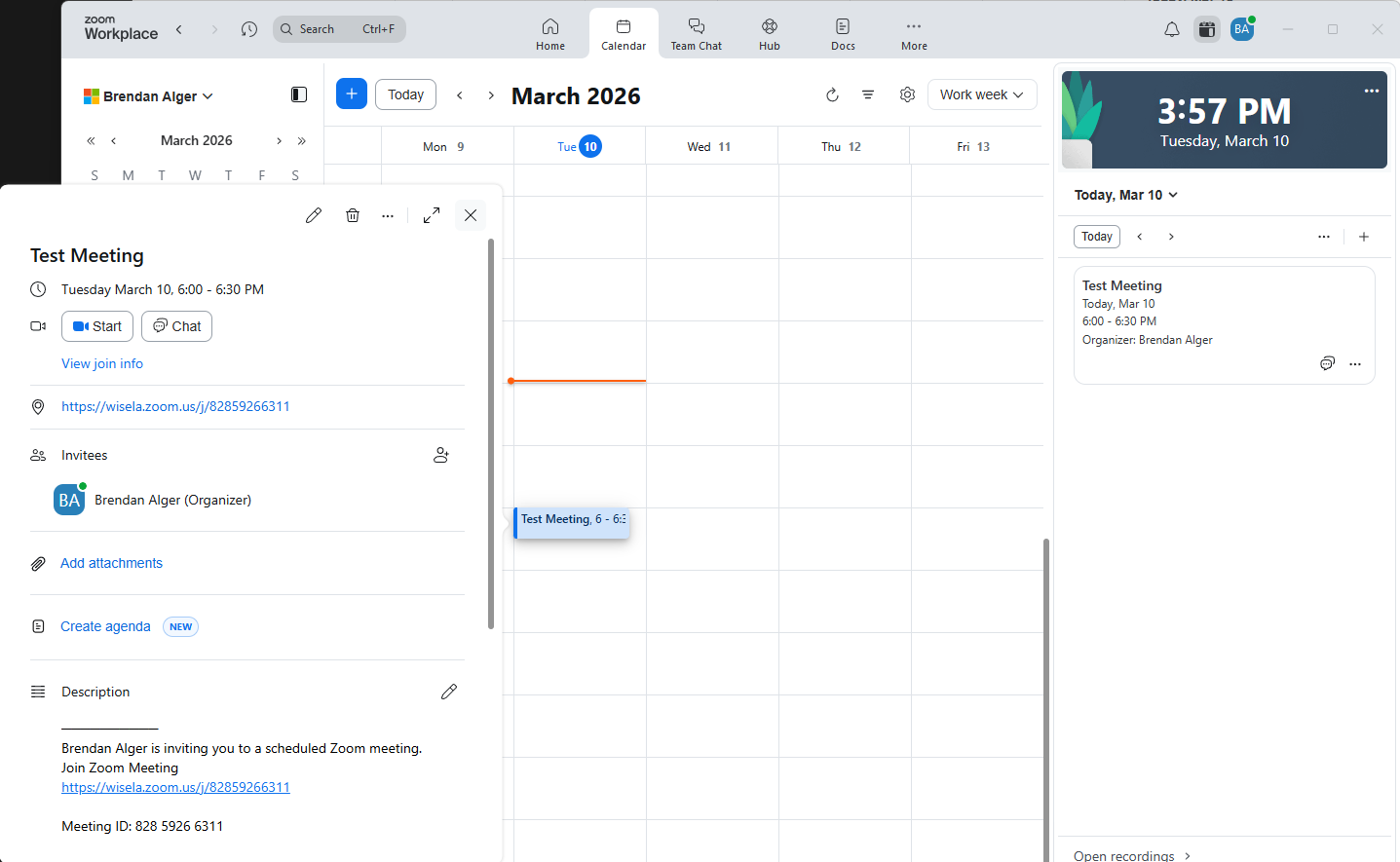1400x862 pixels.
Task: Refresh the calendar view
Action: (832, 94)
